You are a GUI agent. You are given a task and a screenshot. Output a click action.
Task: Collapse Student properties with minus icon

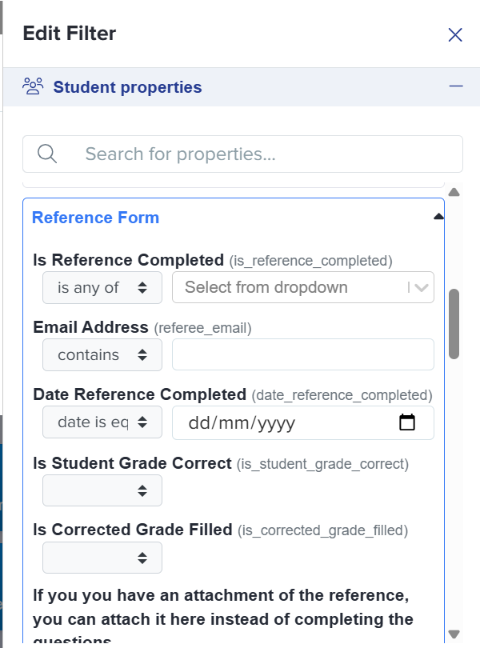coord(456,86)
